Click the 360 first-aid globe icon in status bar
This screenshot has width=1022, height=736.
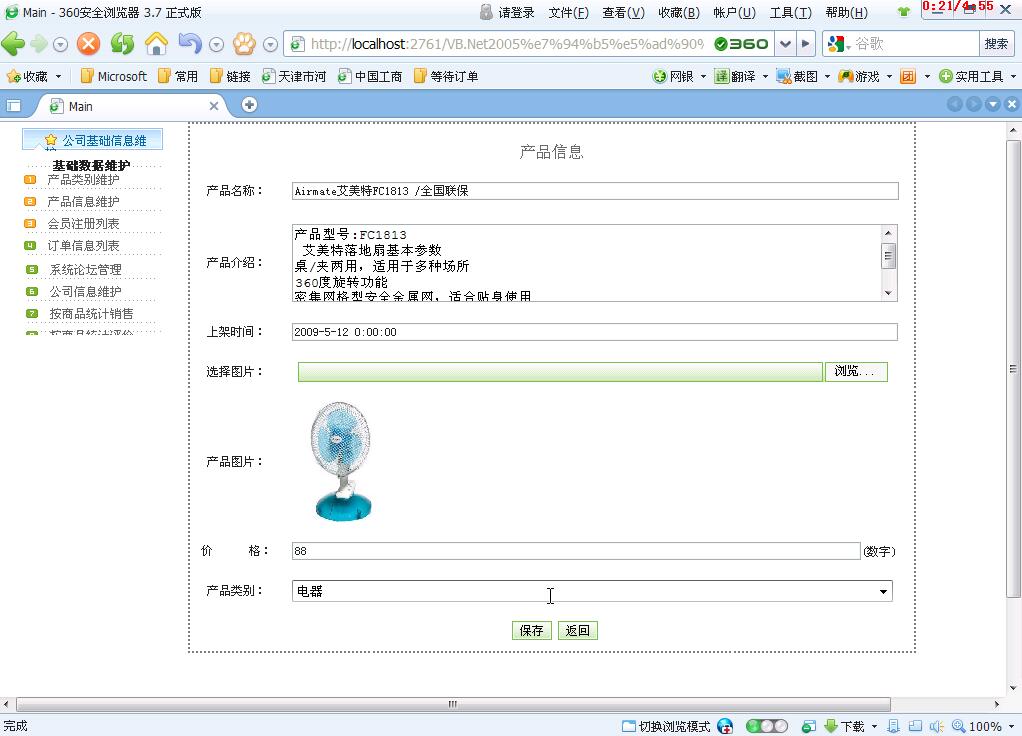pyautogui.click(x=725, y=726)
